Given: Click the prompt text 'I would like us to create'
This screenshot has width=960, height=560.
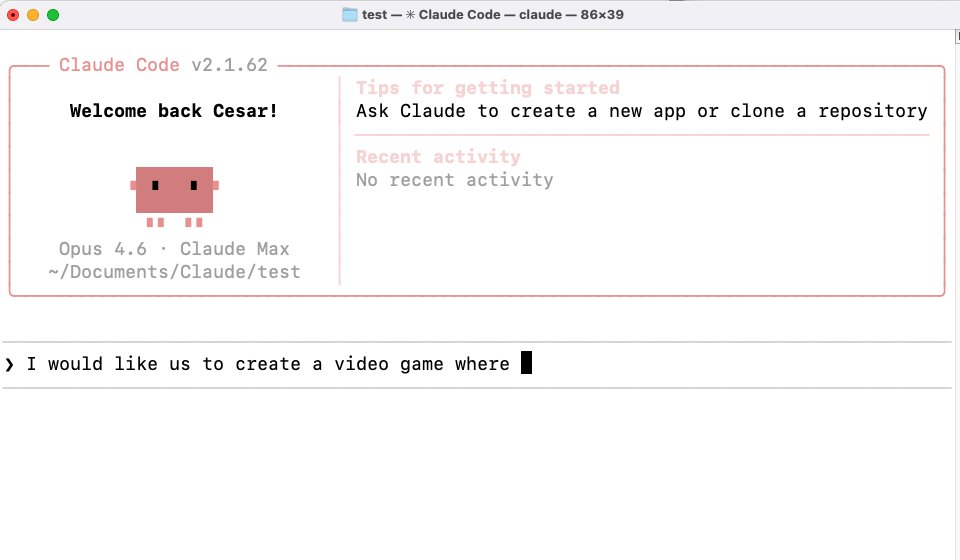Looking at the screenshot, I should coord(163,364).
